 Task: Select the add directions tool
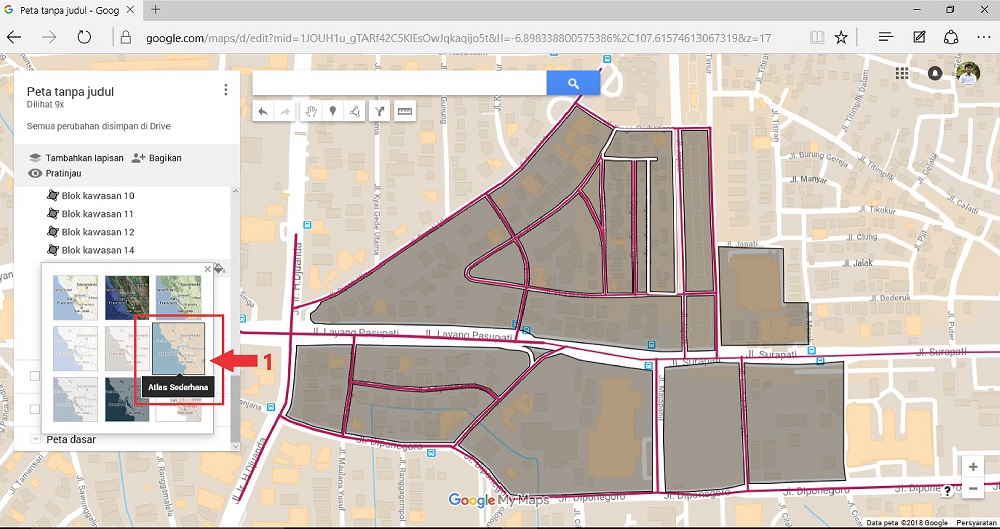379,112
